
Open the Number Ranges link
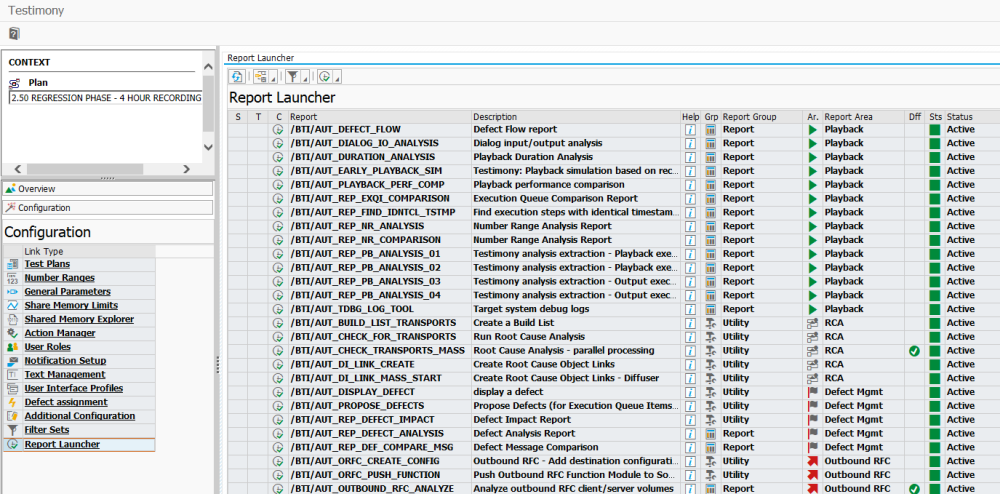coord(59,278)
